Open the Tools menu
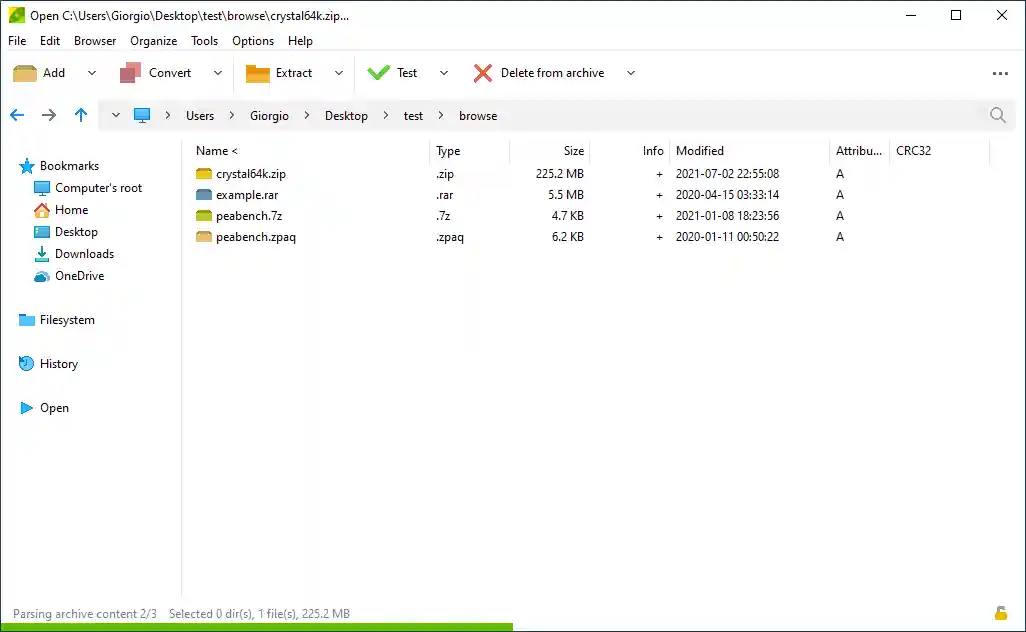Screen dimensions: 1026x632 pyautogui.click(x=204, y=41)
